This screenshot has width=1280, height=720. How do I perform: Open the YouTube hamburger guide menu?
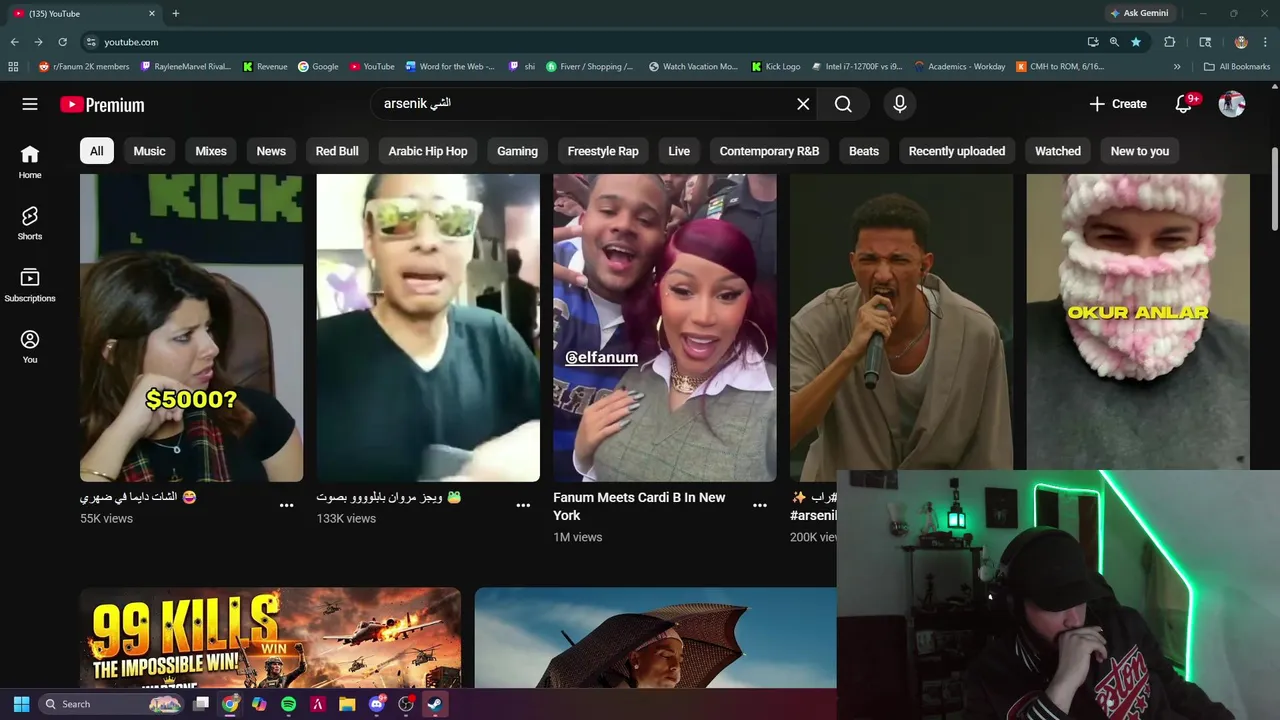(30, 104)
